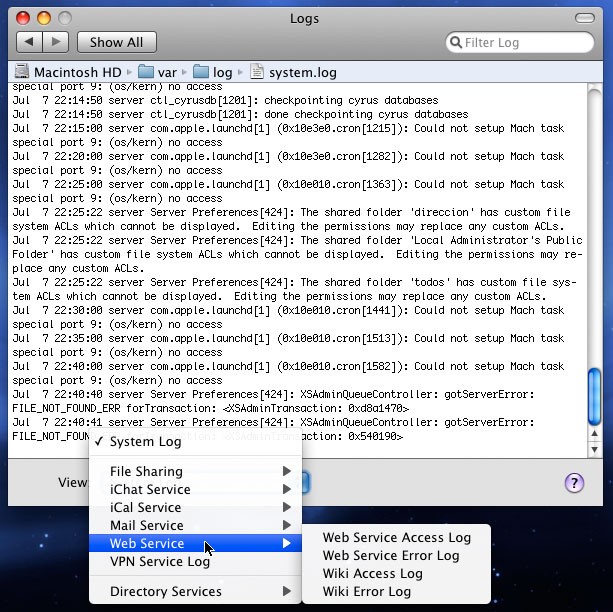Go back with the left arrow button
The image size is (613, 612).
pyautogui.click(x=29, y=42)
